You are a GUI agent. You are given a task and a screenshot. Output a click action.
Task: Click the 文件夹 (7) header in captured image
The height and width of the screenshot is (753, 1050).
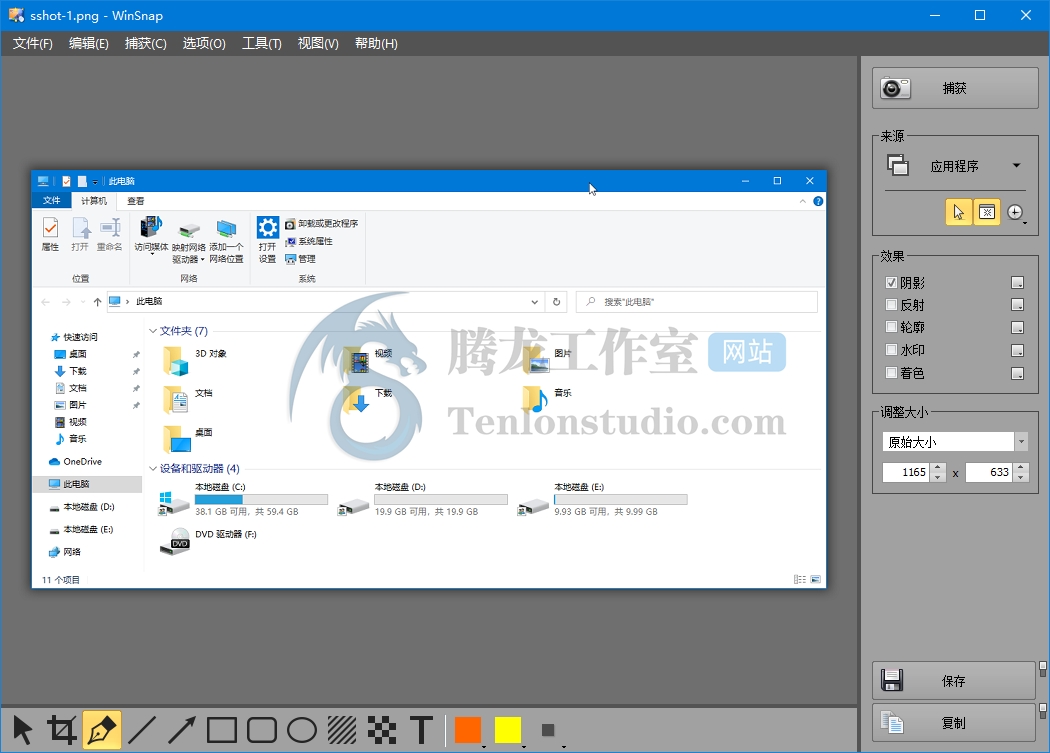point(183,331)
